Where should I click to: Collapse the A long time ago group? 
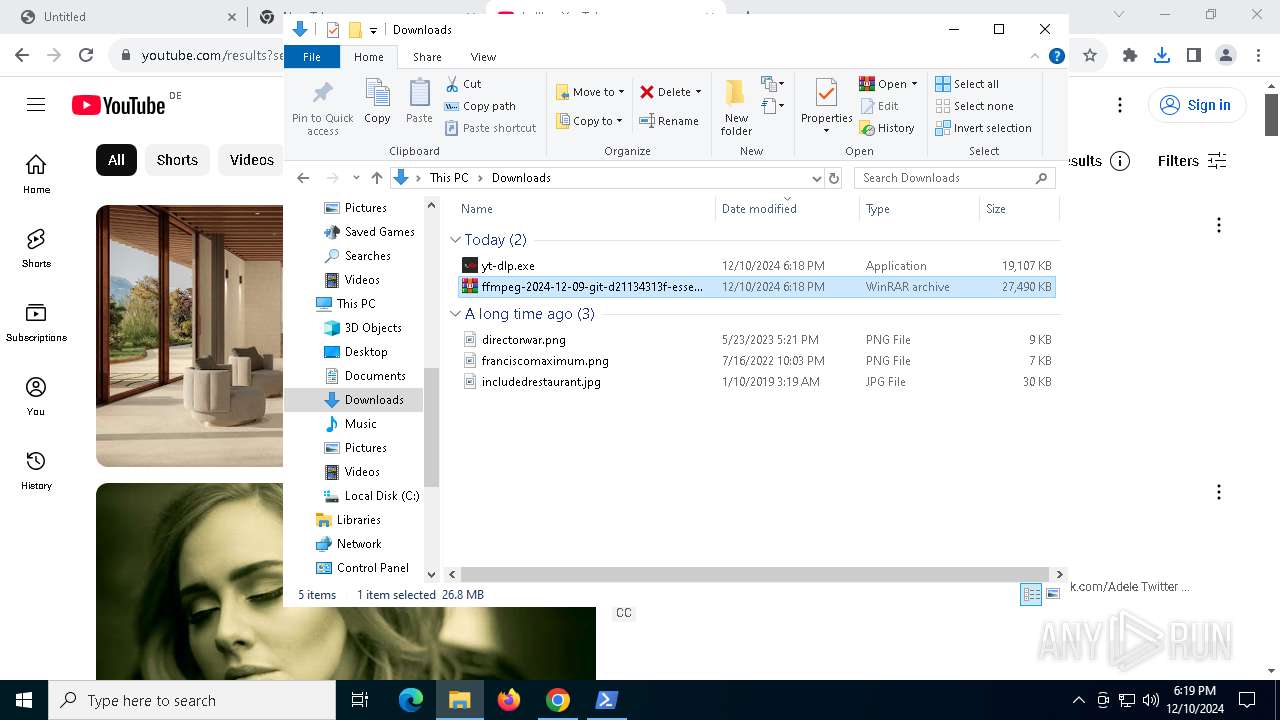coord(455,314)
